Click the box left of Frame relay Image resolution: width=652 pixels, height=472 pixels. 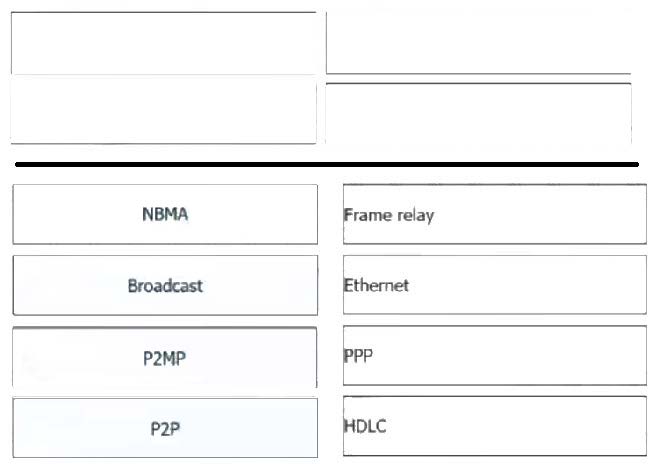coord(165,214)
